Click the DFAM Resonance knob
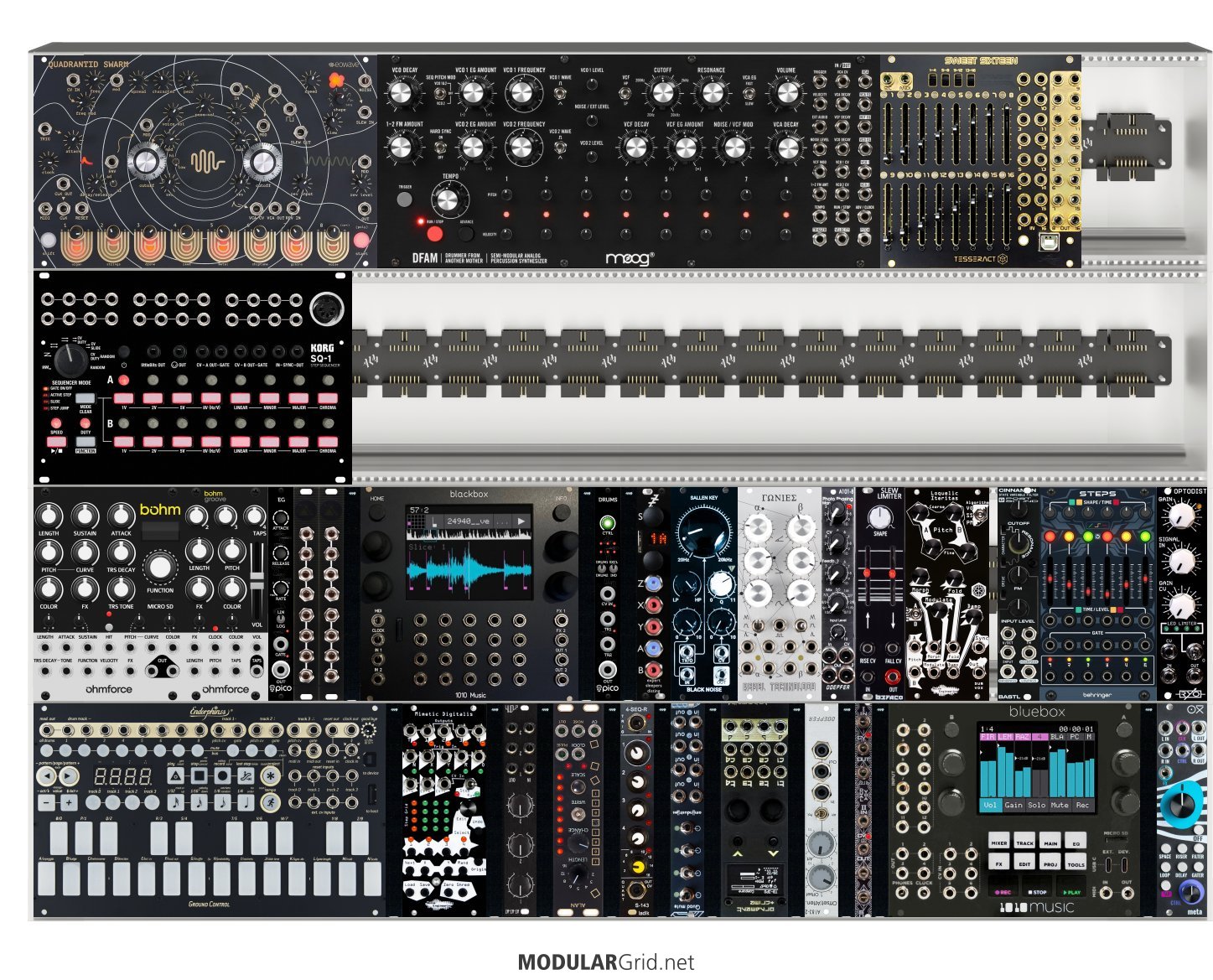 coord(711,93)
